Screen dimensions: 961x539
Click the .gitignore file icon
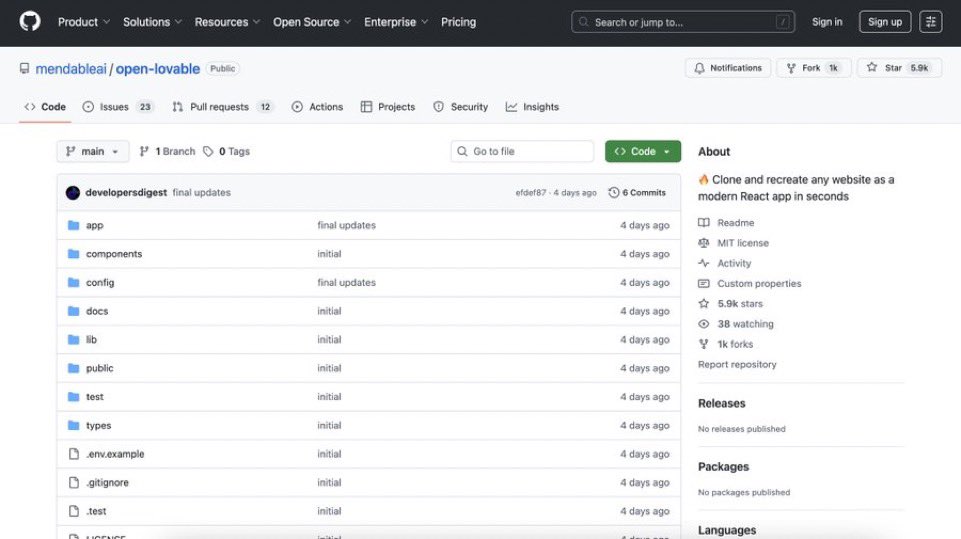(74, 483)
